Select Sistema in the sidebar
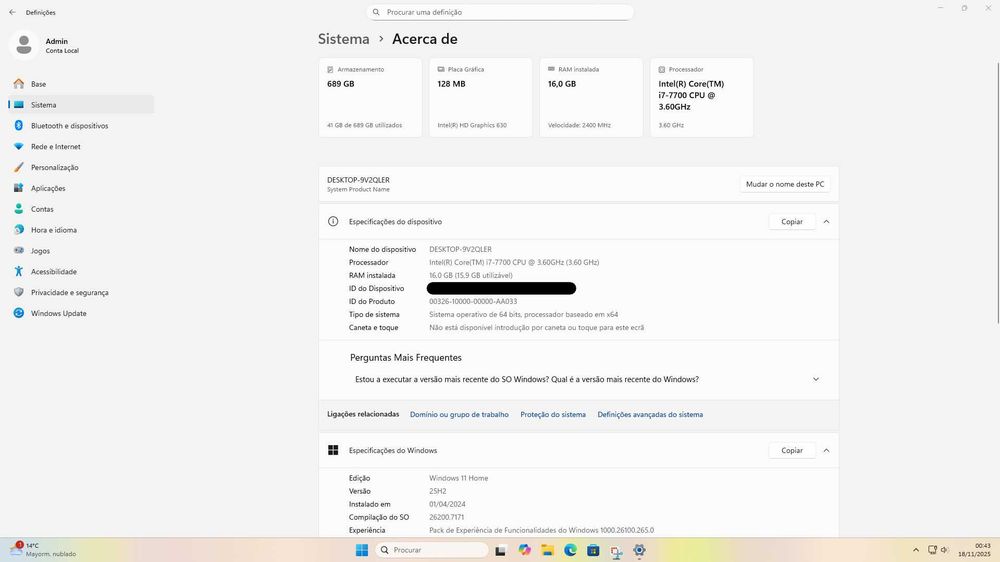 pyautogui.click(x=81, y=105)
